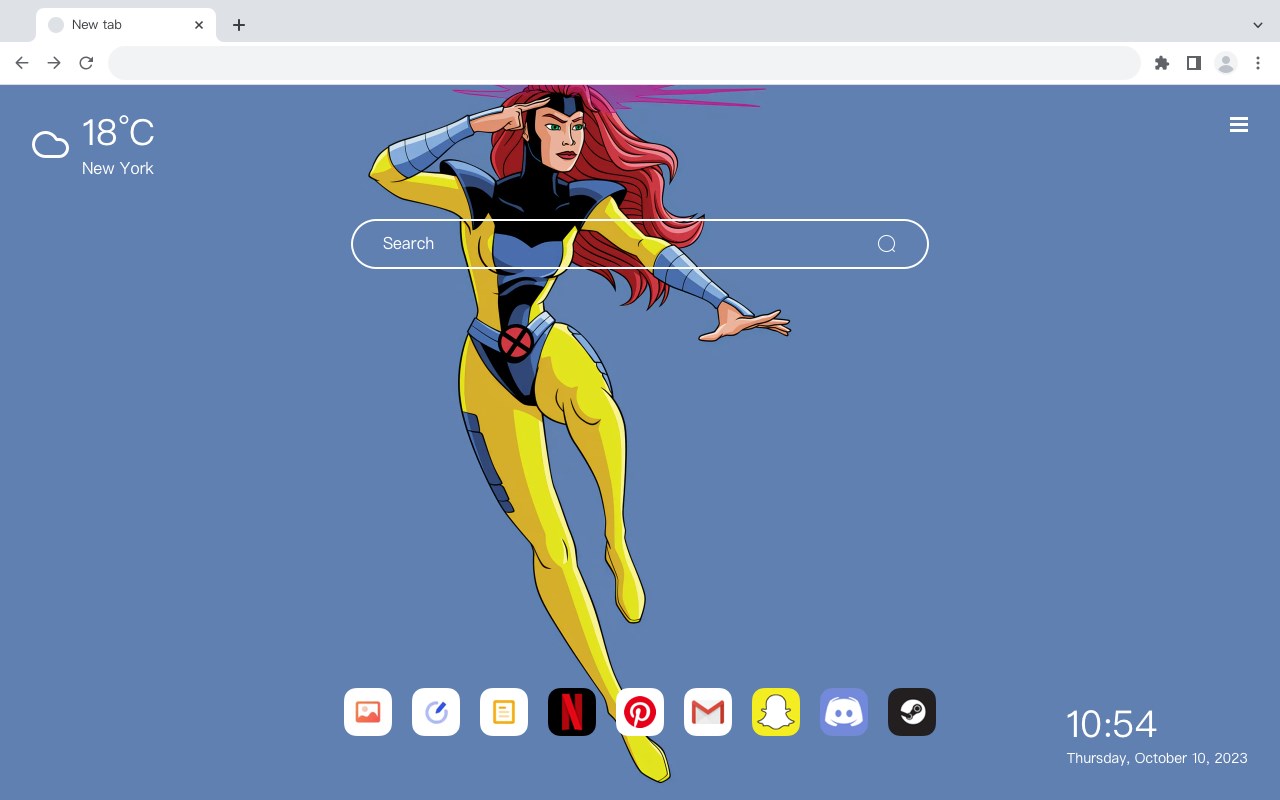The width and height of the screenshot is (1280, 800).
Task: Click the Thursday, October 10, 2023 date
Action: pos(1157,758)
